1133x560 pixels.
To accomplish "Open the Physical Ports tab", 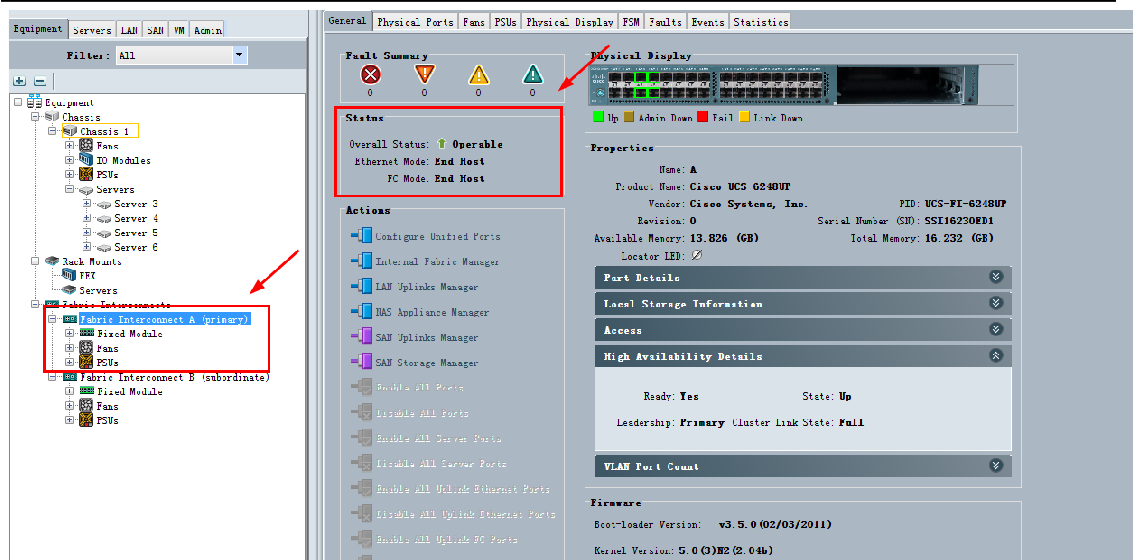I will click(x=415, y=22).
